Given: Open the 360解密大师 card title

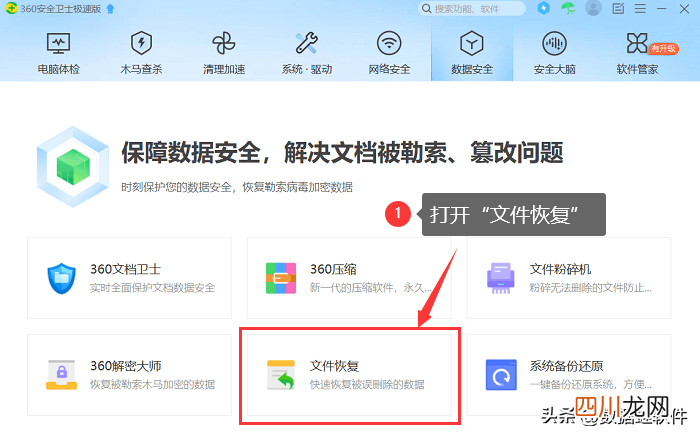Looking at the screenshot, I should coord(125,366).
